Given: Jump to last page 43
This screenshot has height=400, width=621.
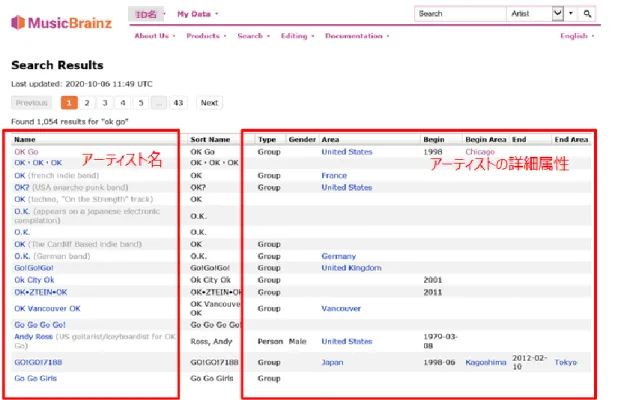Looking at the screenshot, I should pyautogui.click(x=178, y=103).
